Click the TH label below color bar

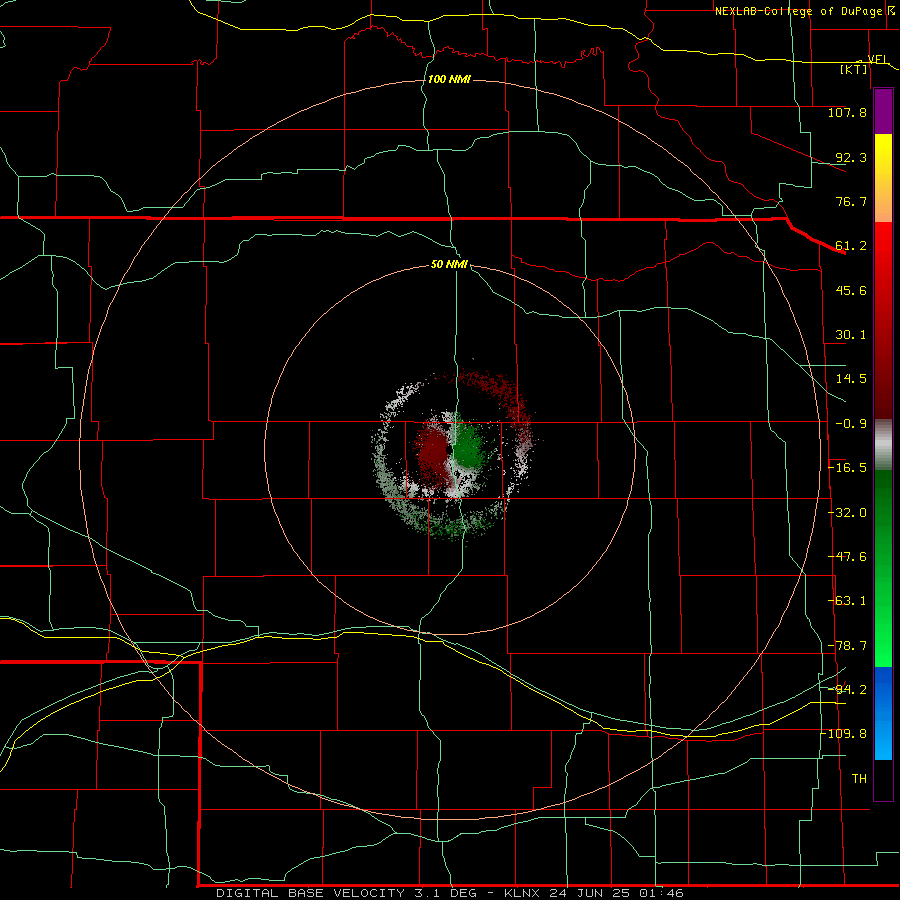coord(859,779)
